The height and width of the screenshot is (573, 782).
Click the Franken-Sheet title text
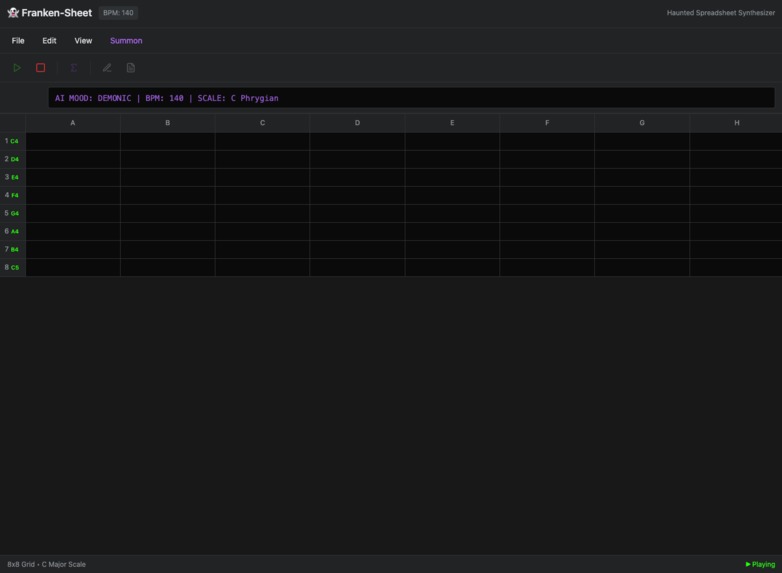click(x=56, y=13)
